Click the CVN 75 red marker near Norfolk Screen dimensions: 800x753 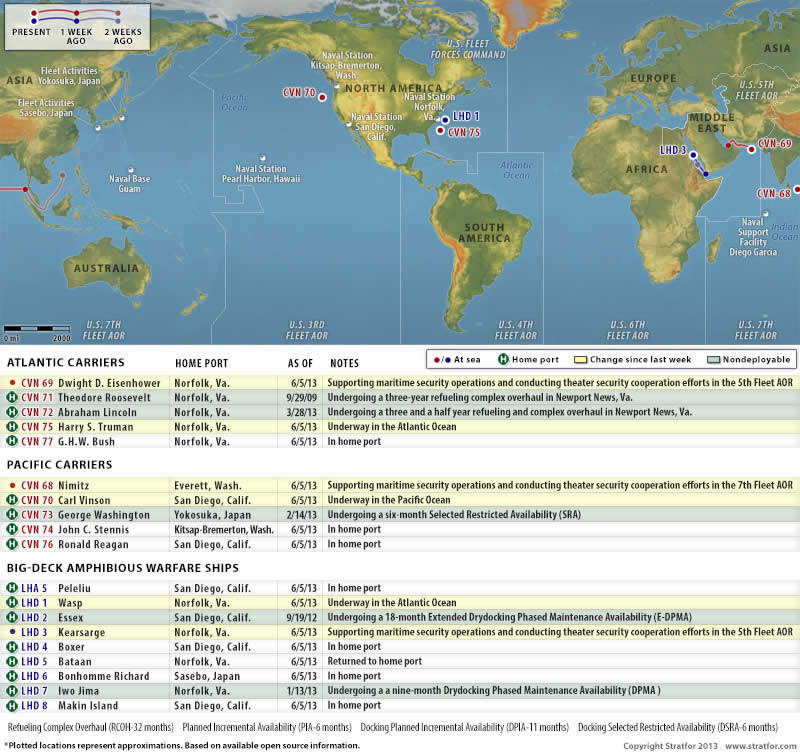click(x=441, y=132)
